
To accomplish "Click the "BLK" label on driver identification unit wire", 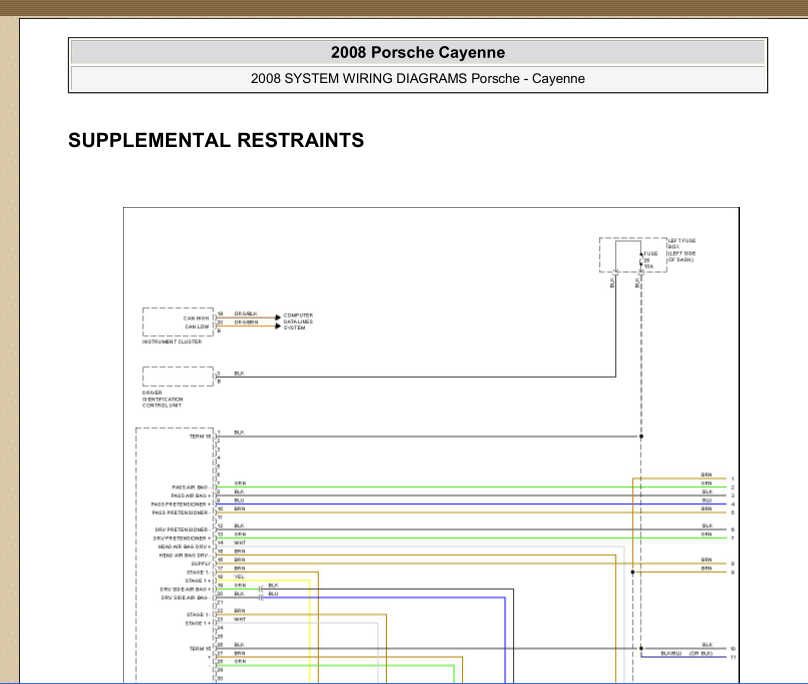I will (240, 373).
